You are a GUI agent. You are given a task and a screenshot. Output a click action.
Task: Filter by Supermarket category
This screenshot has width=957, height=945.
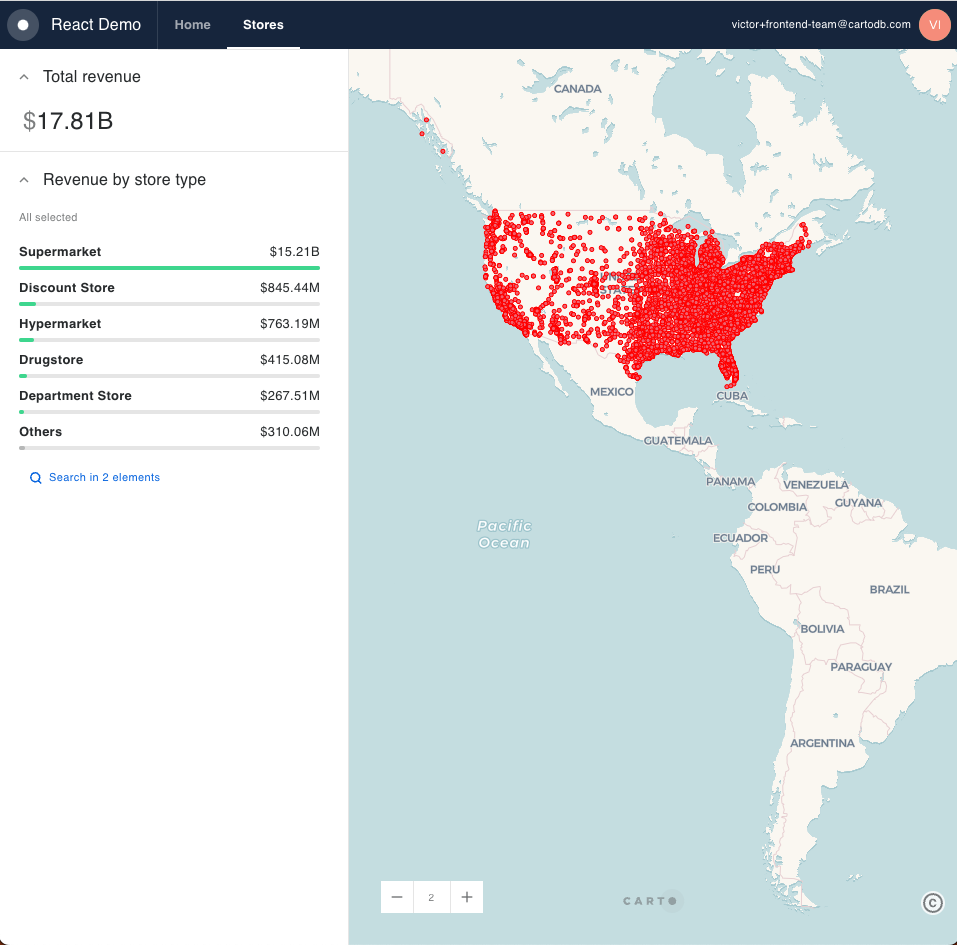(x=60, y=252)
